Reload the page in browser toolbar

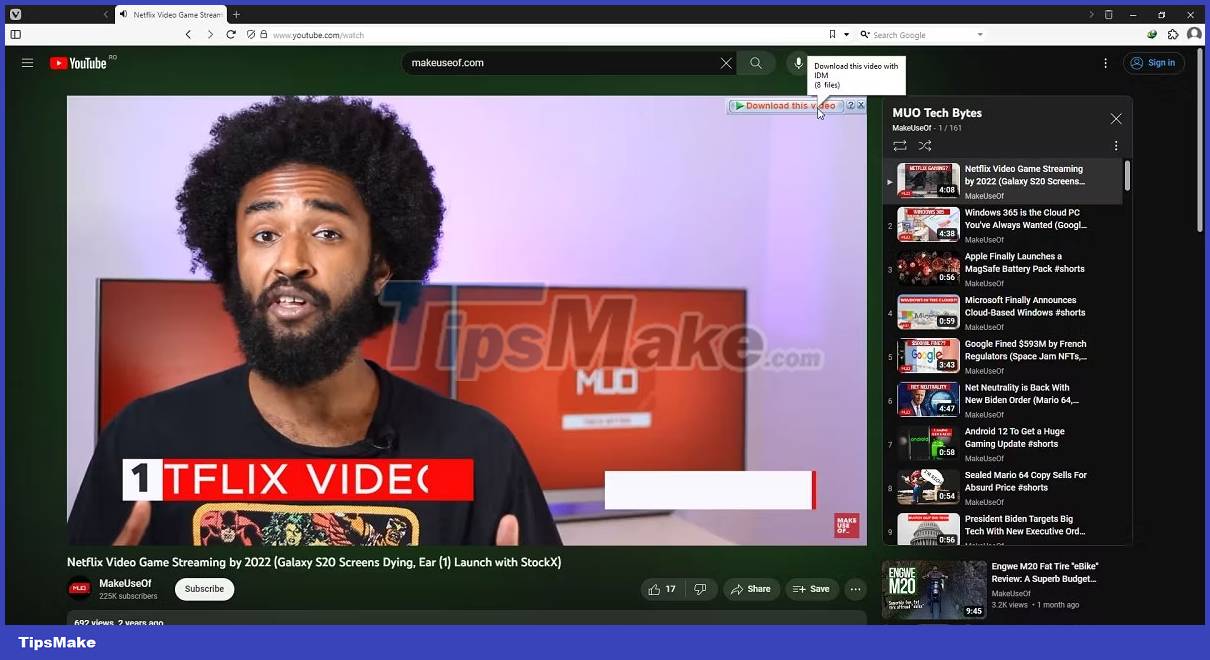[231, 34]
